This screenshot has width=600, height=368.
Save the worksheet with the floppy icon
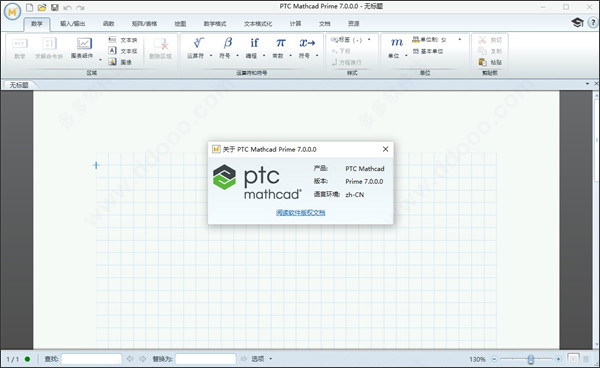click(x=55, y=7)
